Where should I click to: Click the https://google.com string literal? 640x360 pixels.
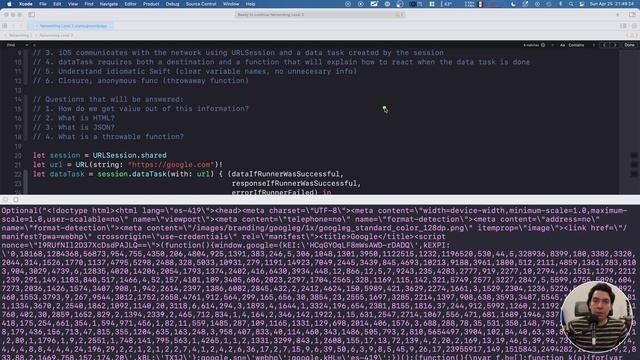pos(171,165)
